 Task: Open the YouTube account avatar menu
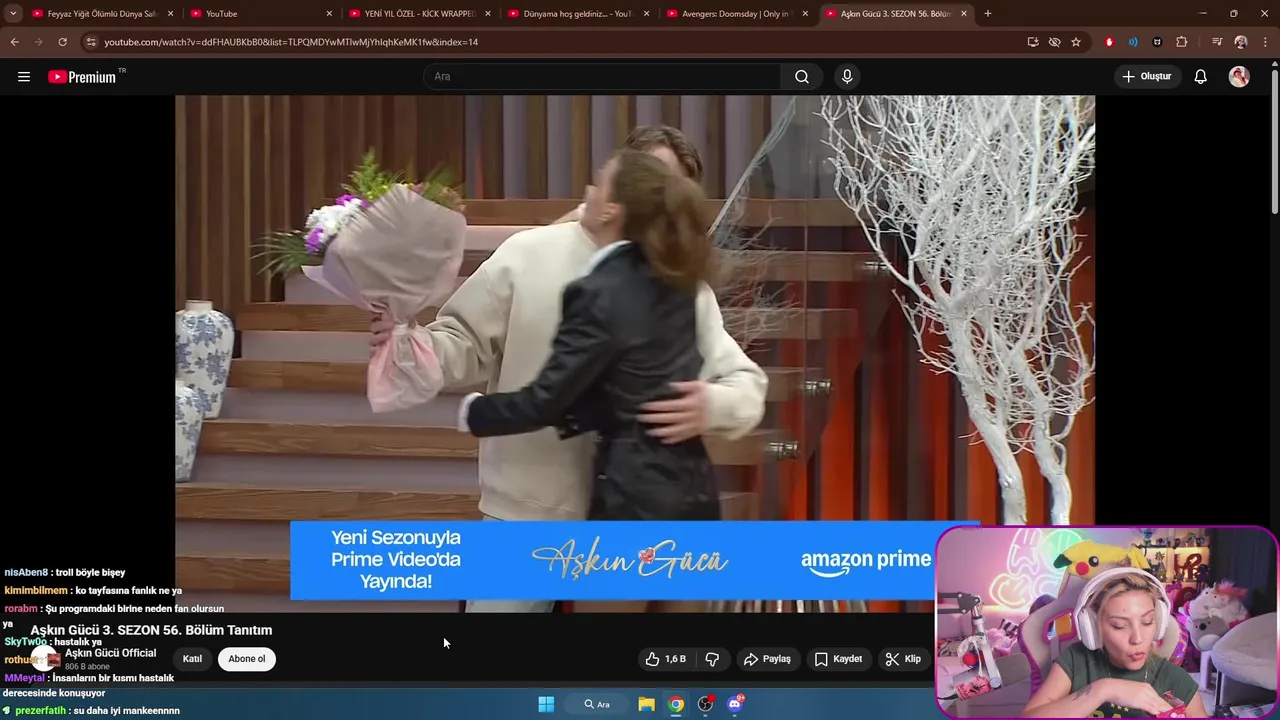pos(1239,77)
